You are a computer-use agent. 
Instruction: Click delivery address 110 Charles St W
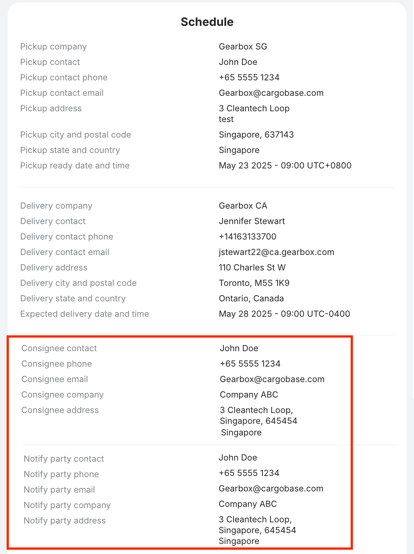252,267
